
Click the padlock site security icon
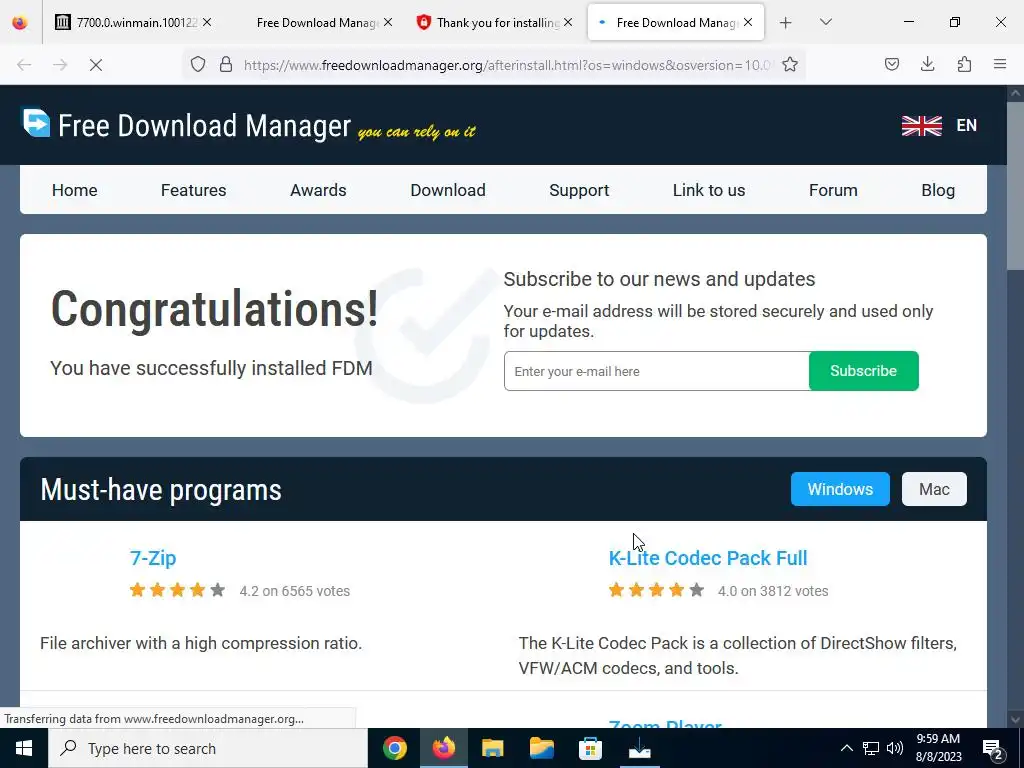click(226, 64)
